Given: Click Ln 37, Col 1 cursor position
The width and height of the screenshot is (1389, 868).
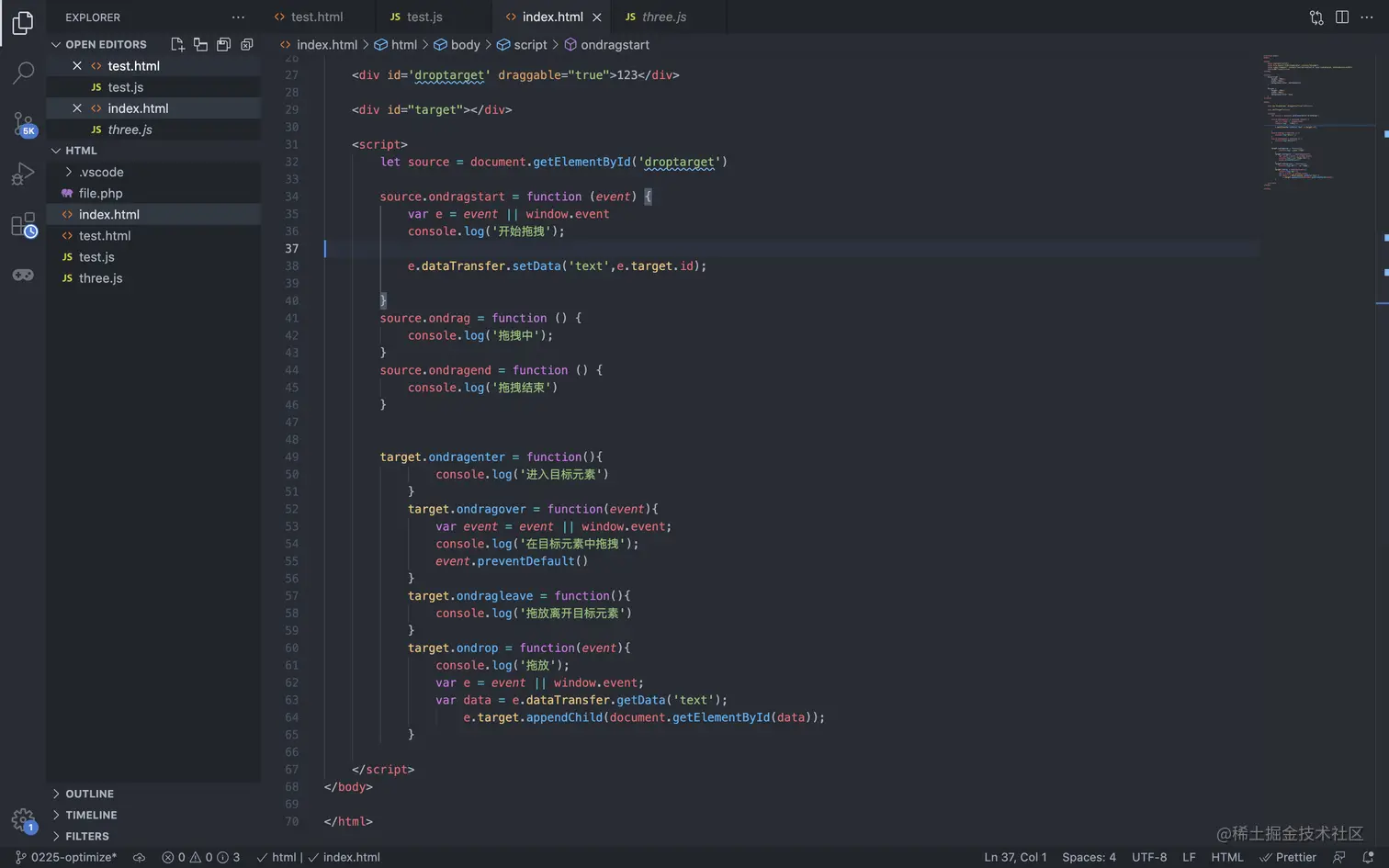Looking at the screenshot, I should (x=1015, y=858).
